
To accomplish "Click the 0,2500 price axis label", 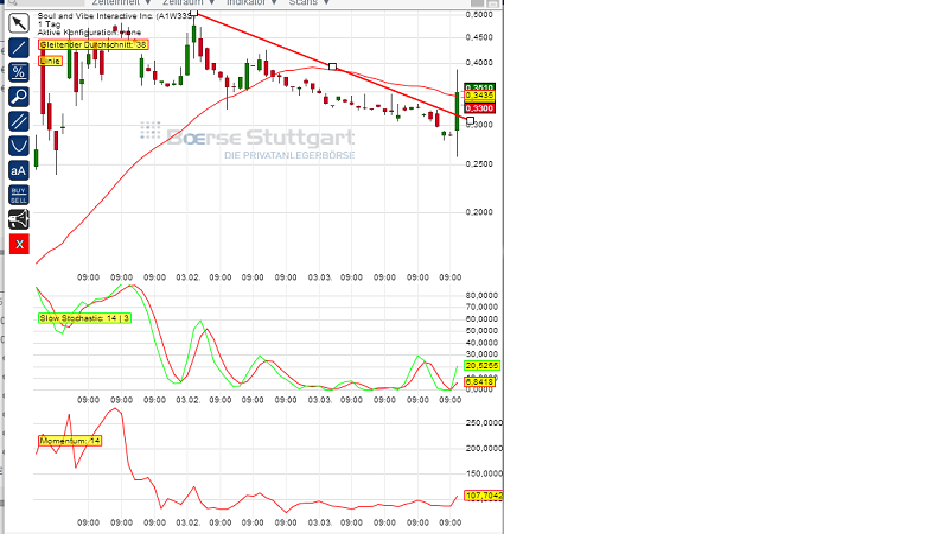I will coord(480,165).
